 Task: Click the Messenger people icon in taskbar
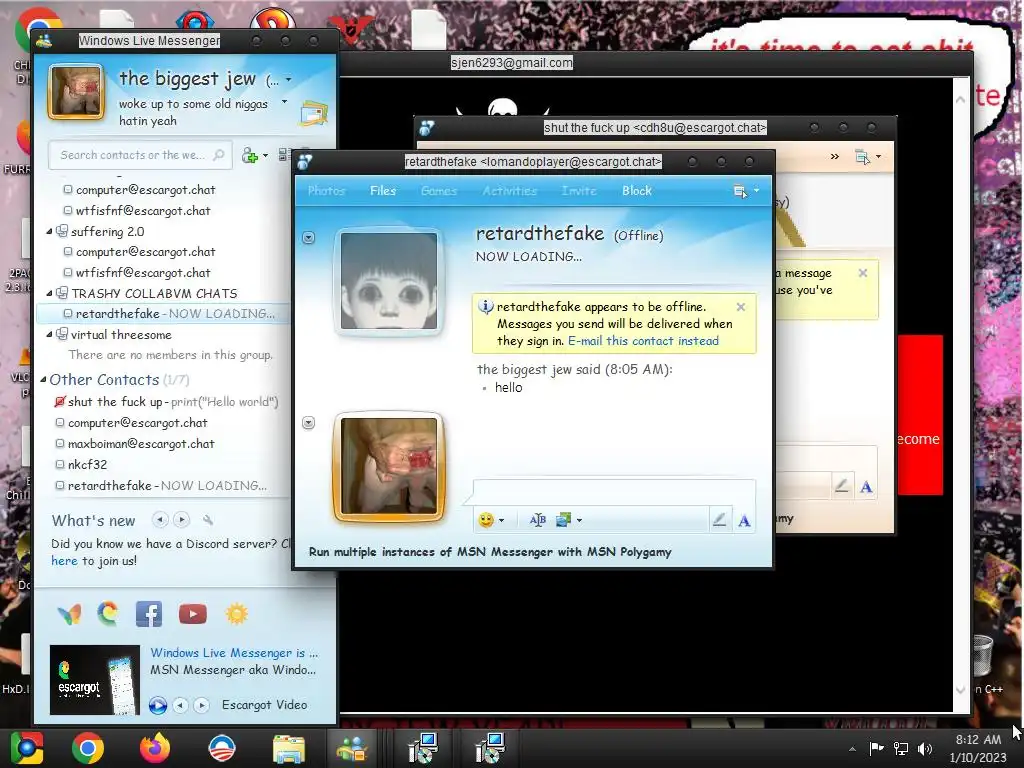(x=352, y=749)
